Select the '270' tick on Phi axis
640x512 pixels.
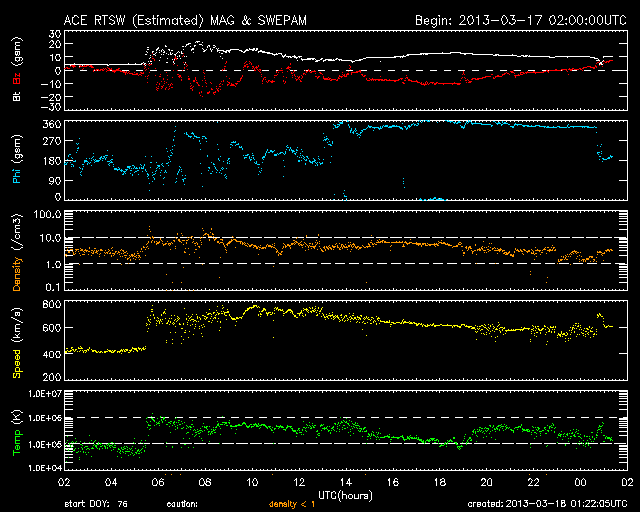(x=52, y=142)
